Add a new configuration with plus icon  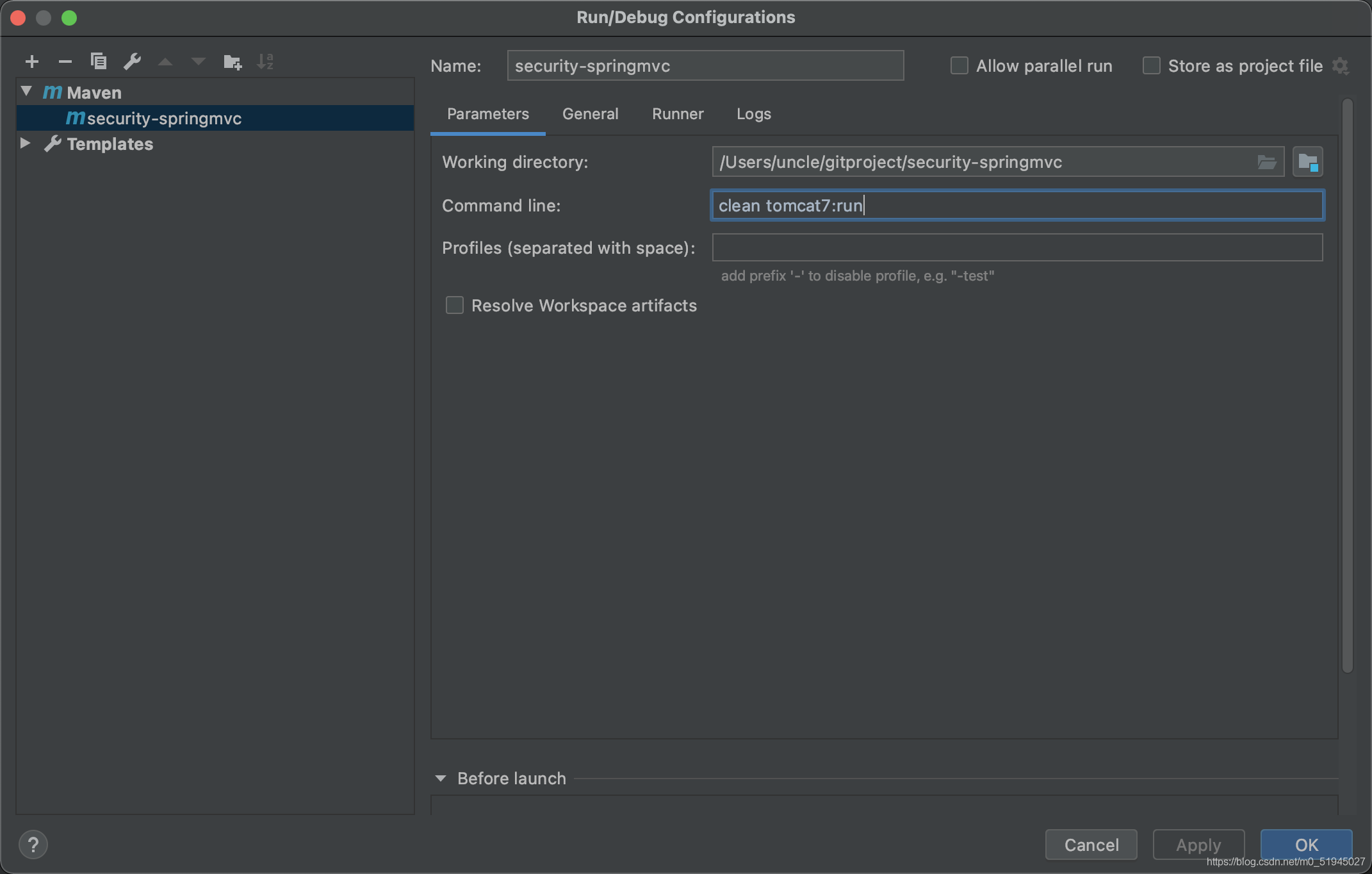pos(32,62)
